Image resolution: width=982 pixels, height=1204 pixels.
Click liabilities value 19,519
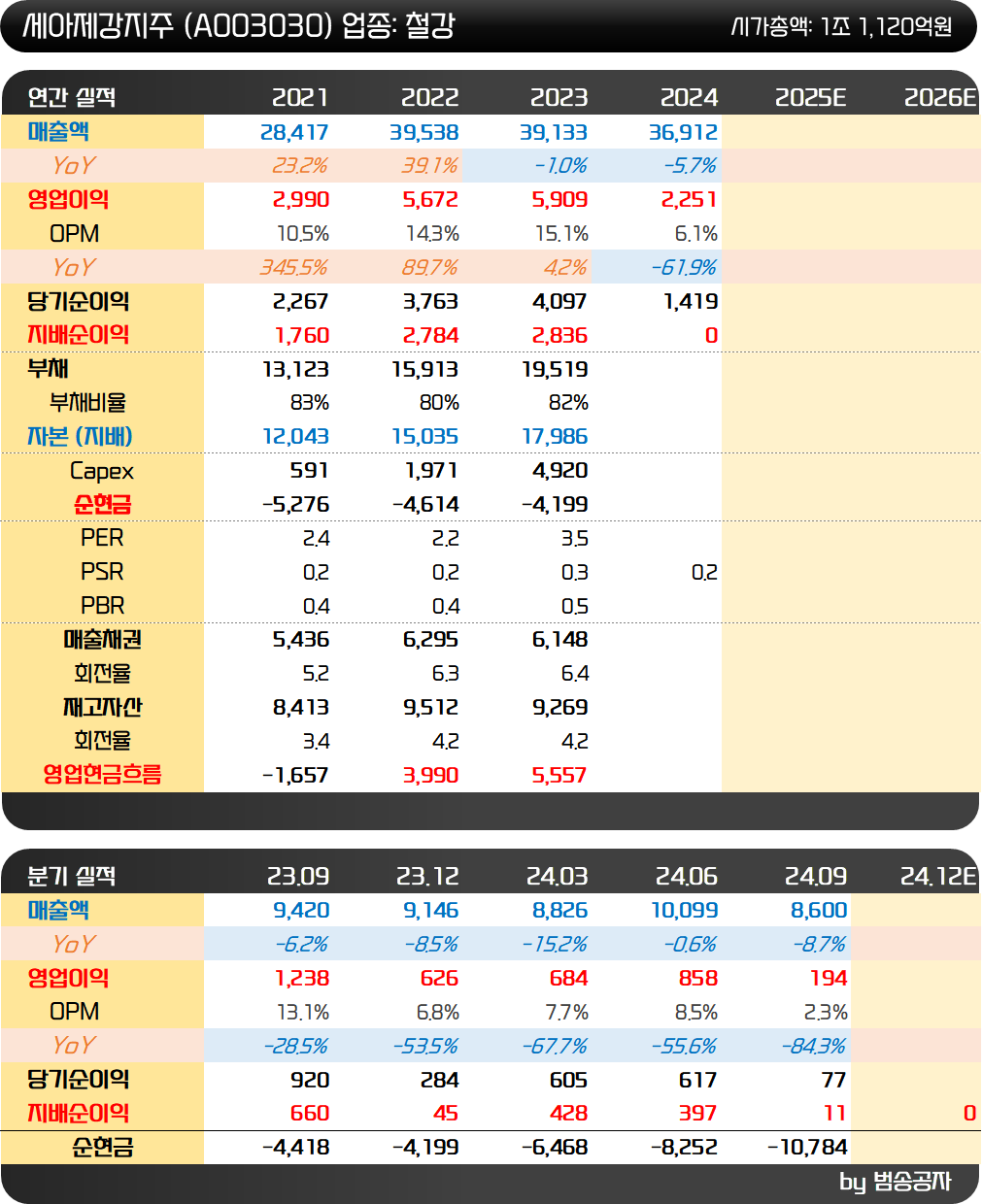(555, 370)
